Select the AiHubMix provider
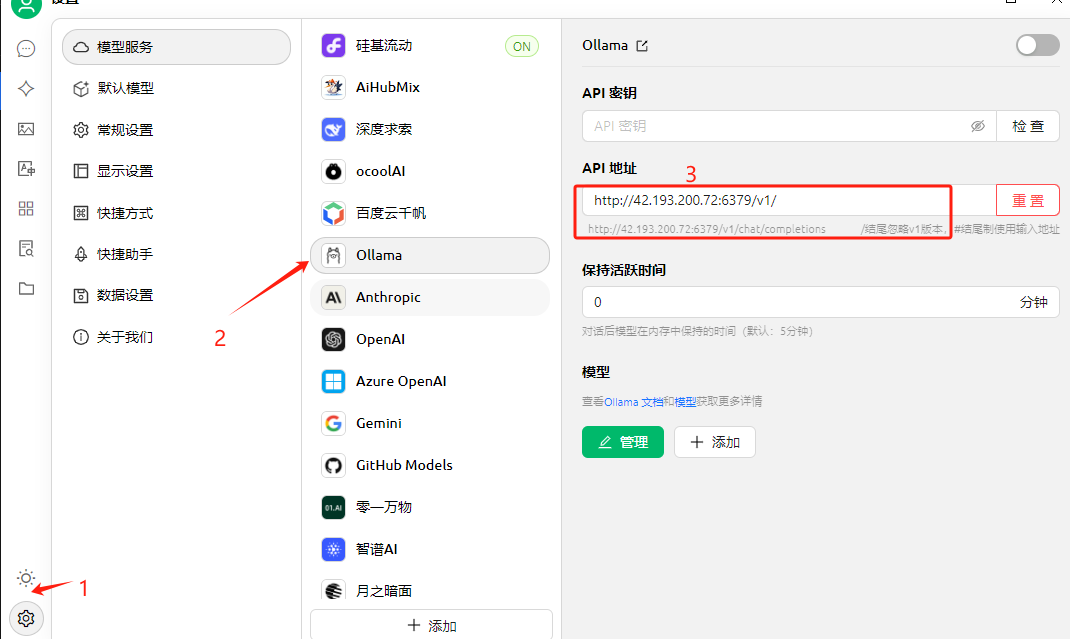The width and height of the screenshot is (1070, 639). pyautogui.click(x=430, y=87)
